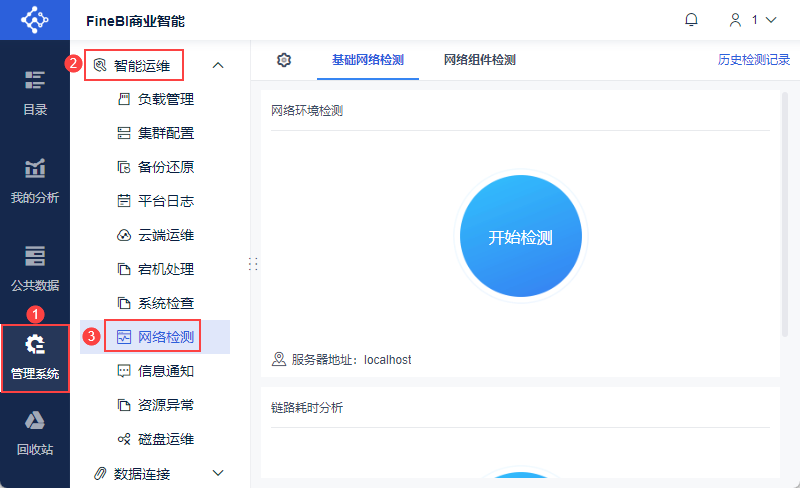
Task: Click 智能运维 menu header label
Action: (142, 66)
